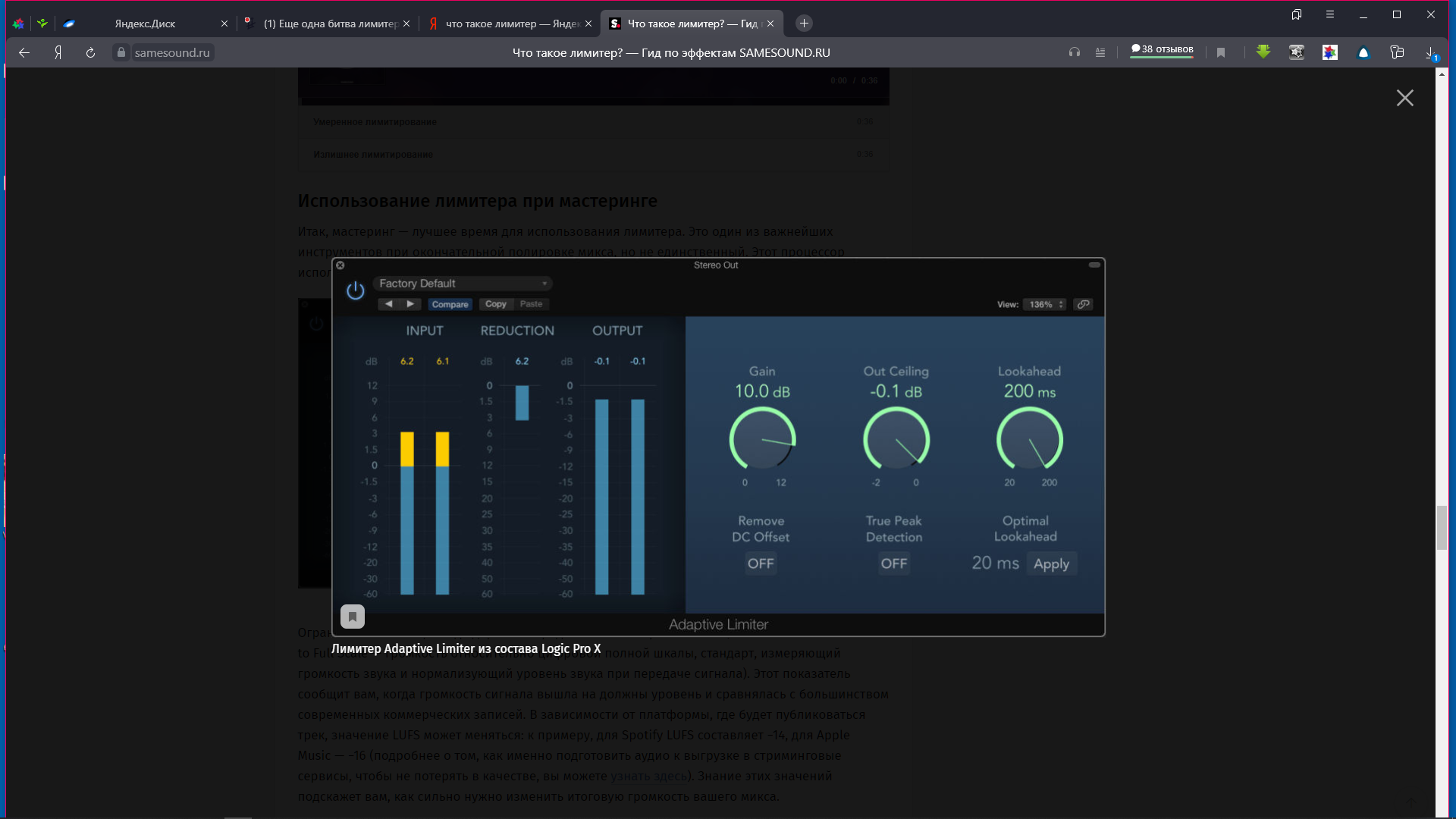Open the browser hamburger menu icon

point(1330,14)
